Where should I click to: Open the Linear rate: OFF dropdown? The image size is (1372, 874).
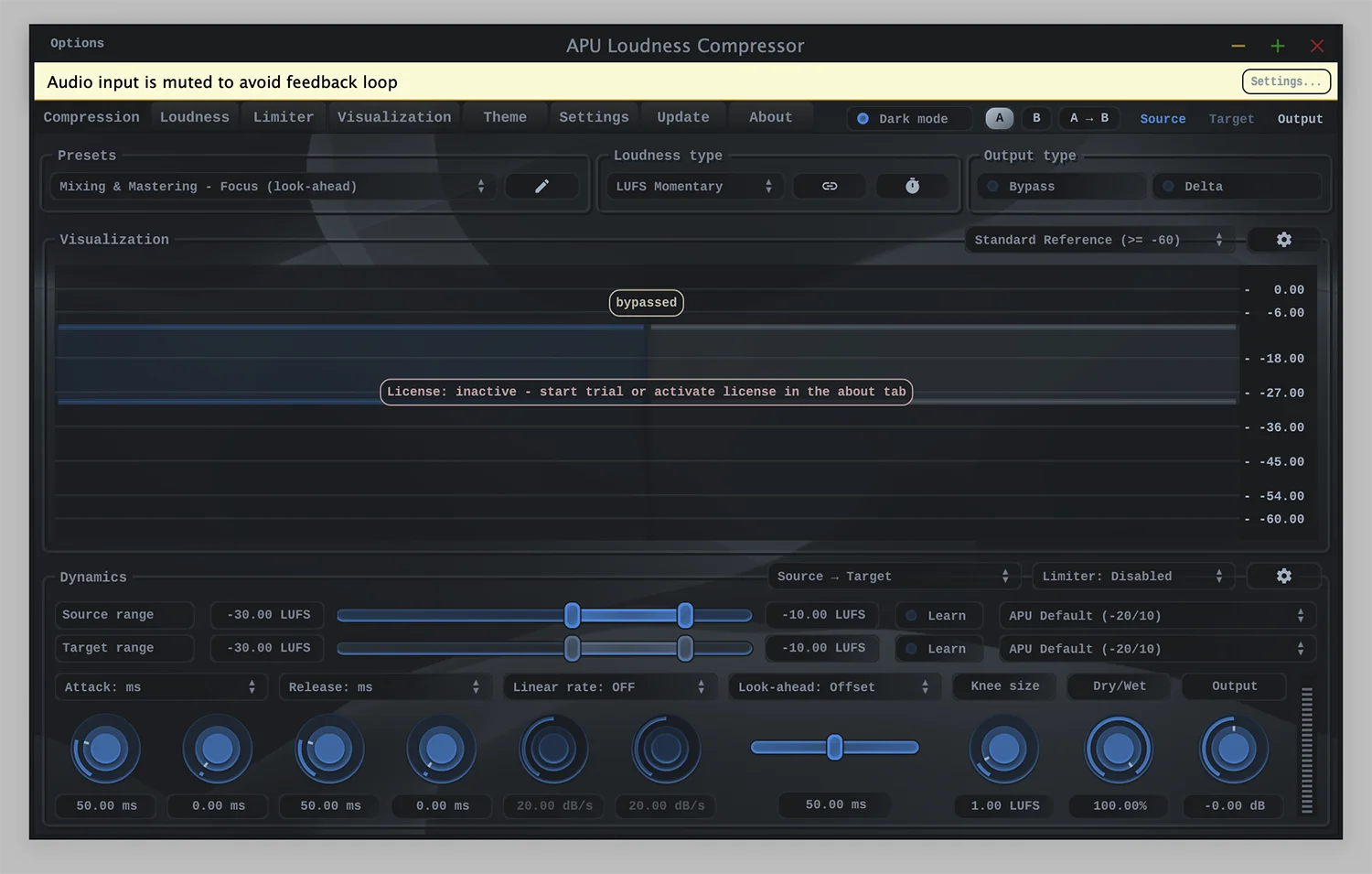(608, 687)
